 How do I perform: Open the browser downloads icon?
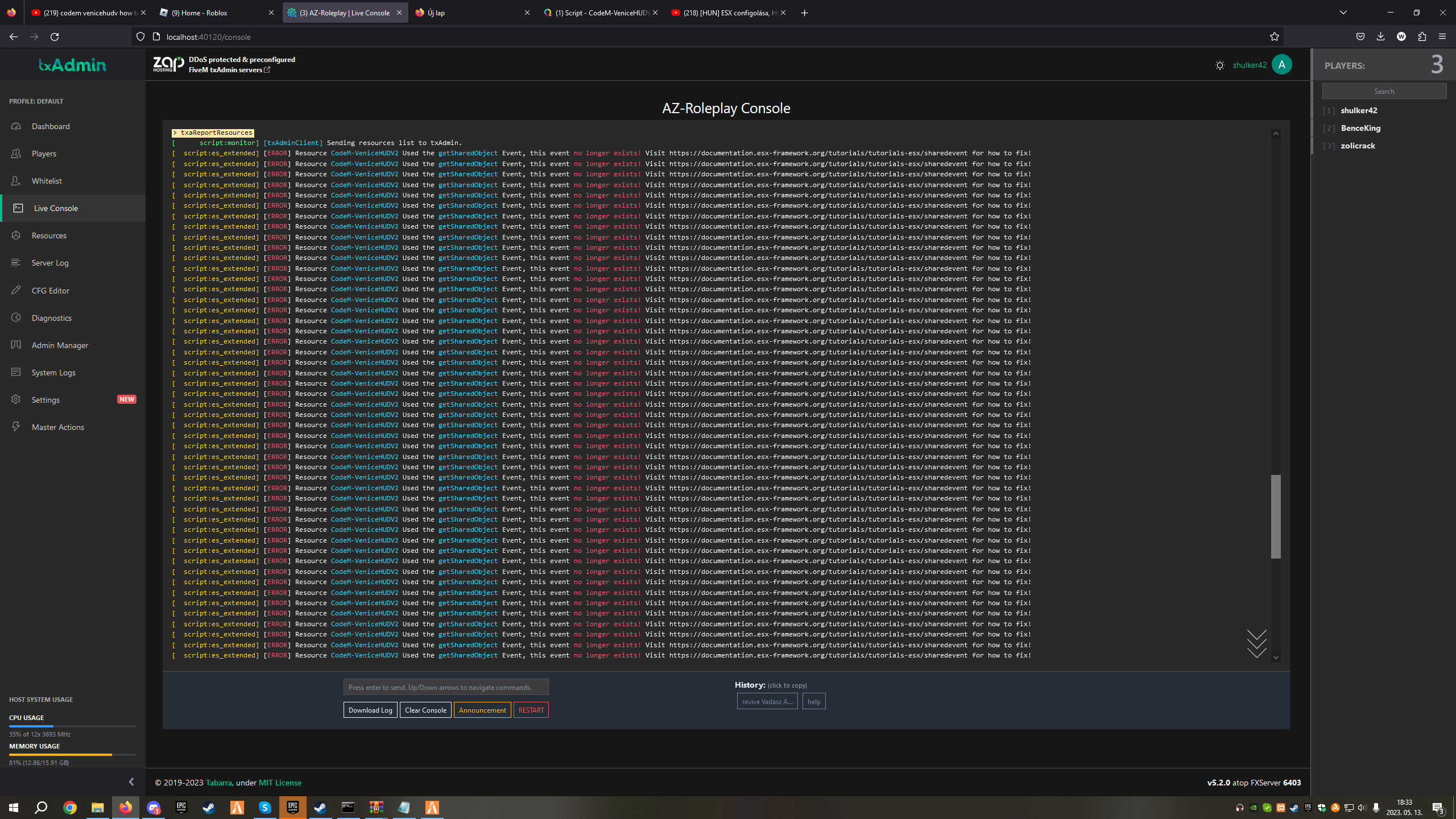1380,36
